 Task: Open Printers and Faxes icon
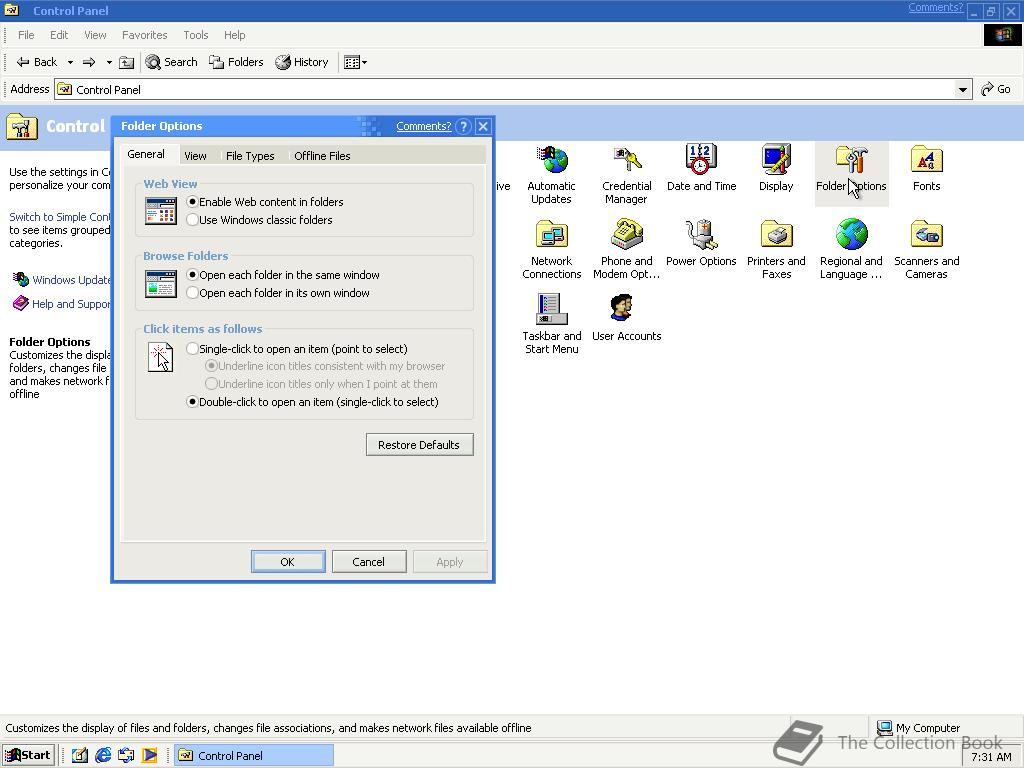(776, 249)
